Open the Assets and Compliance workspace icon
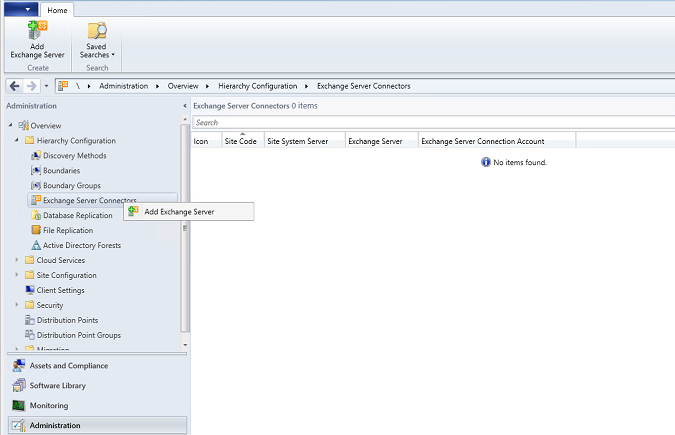Image resolution: width=675 pixels, height=435 pixels. (x=19, y=366)
